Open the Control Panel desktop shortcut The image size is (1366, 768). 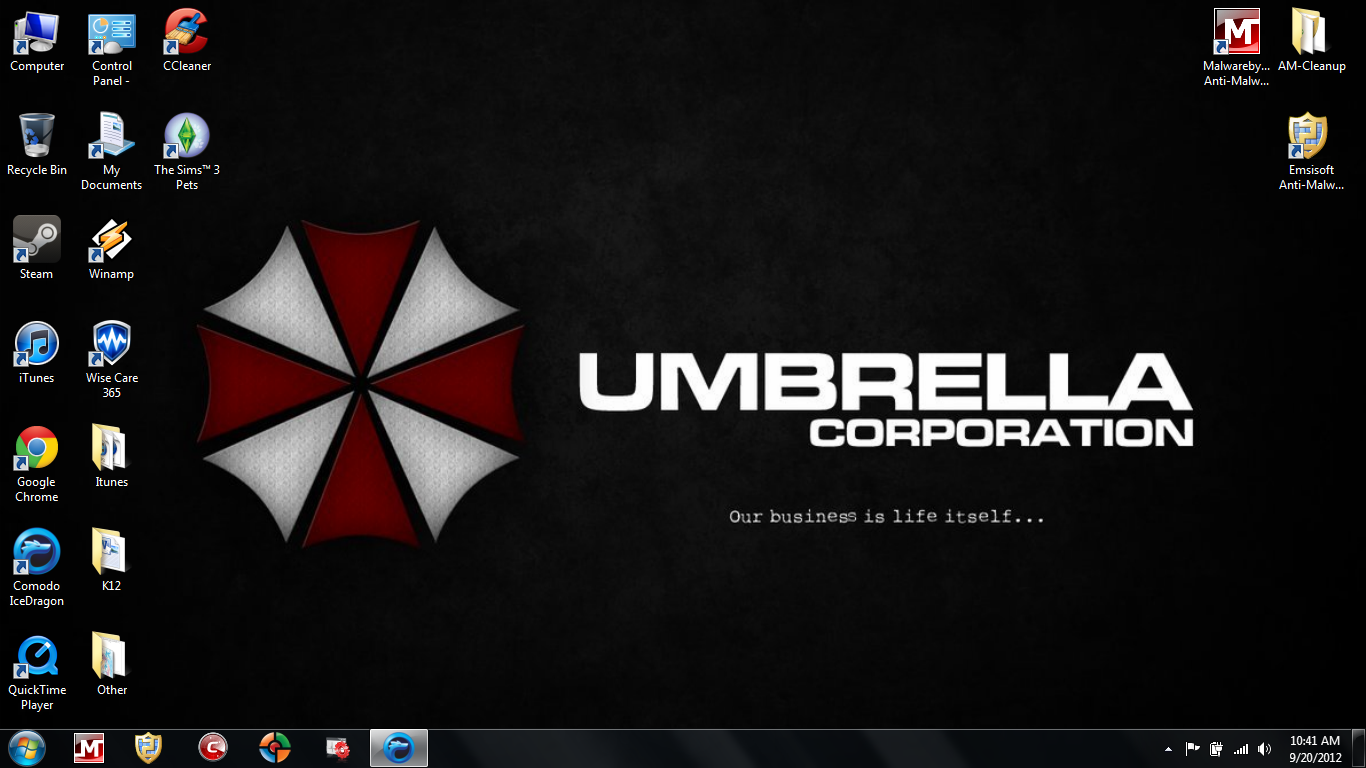click(x=112, y=49)
